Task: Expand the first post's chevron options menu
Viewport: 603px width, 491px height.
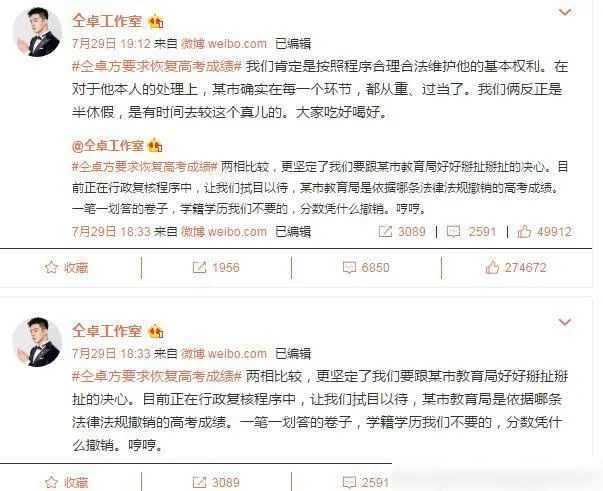Action: [565, 12]
